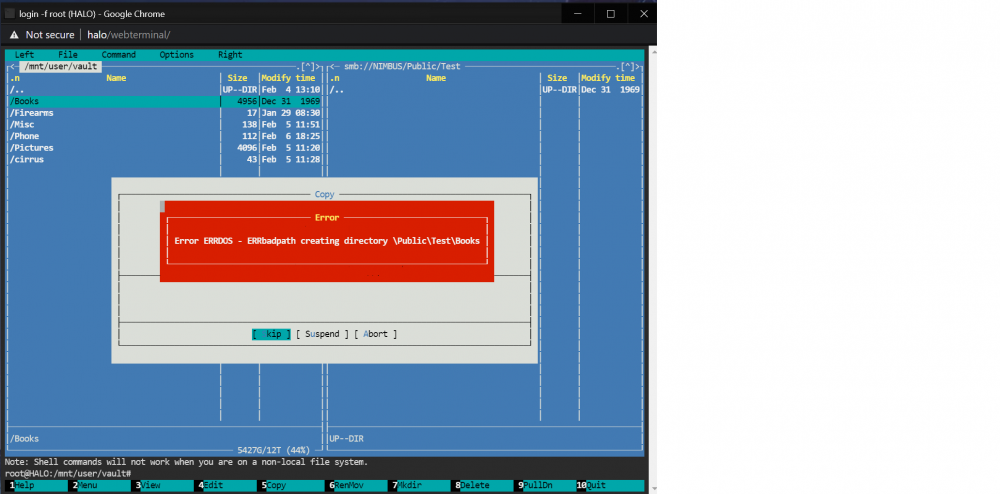Click the Abort button
This screenshot has height=494, width=1000.
pos(376,334)
